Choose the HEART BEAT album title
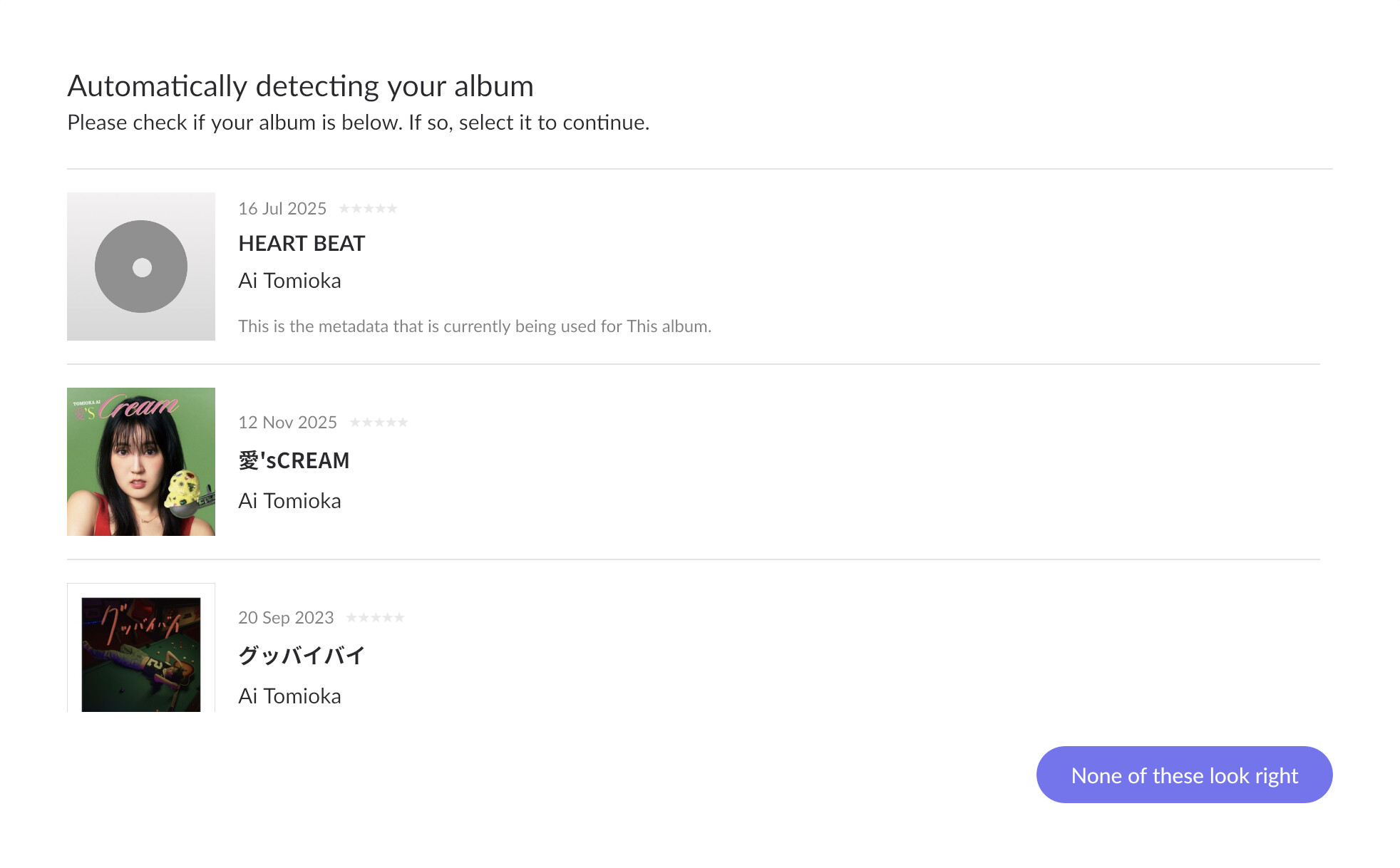The image size is (1400, 868). (302, 244)
